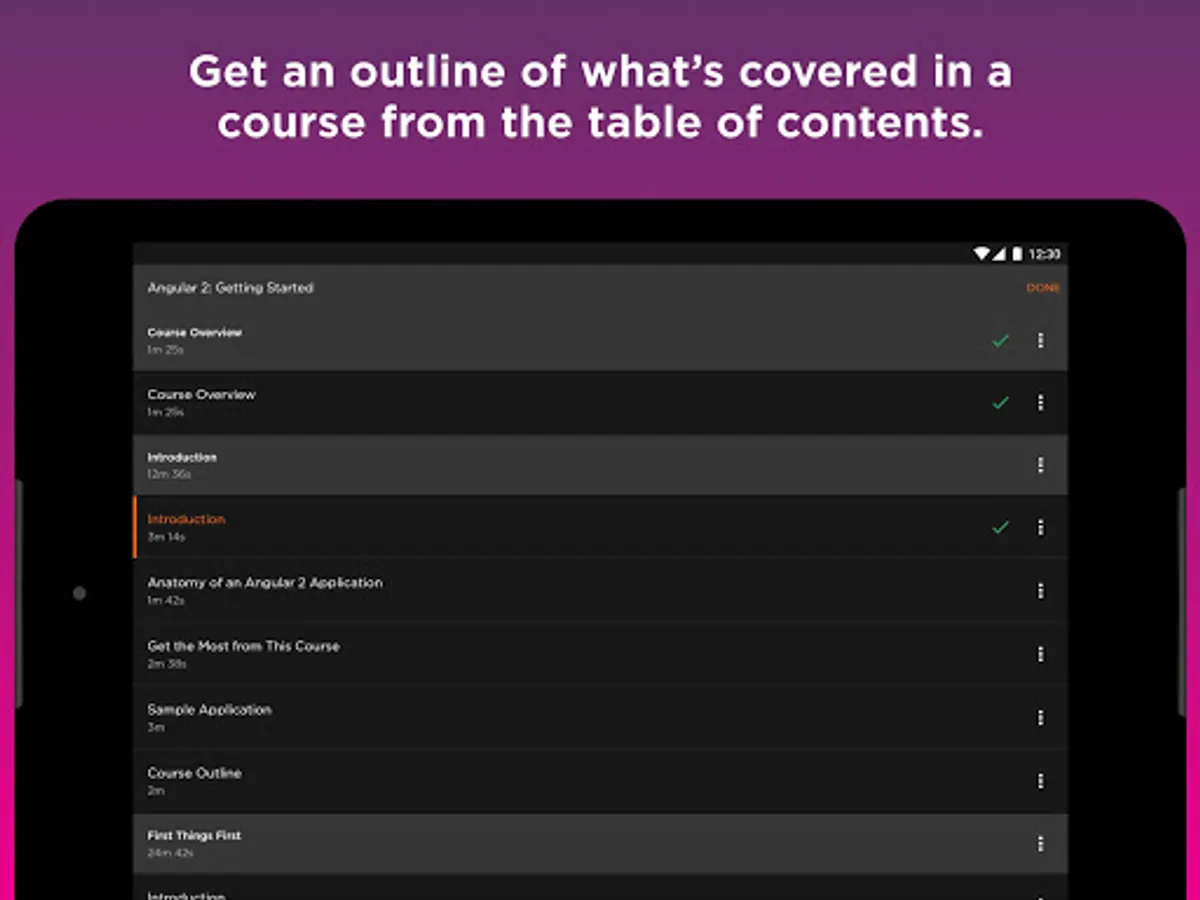The image size is (1200, 900).
Task: Open options menu for First Things First module
Action: tap(1040, 844)
